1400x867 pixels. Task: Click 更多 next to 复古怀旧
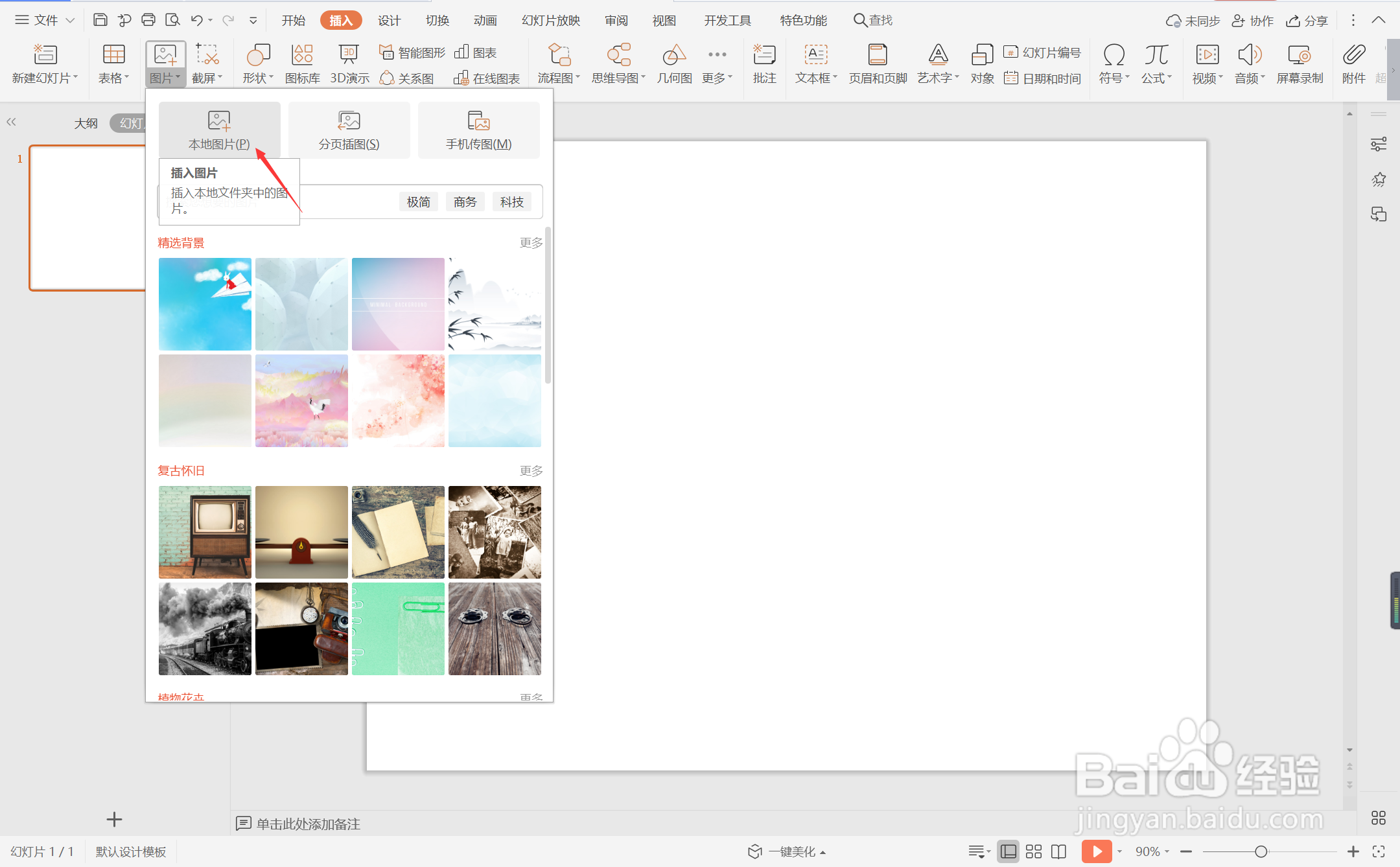[x=531, y=471]
